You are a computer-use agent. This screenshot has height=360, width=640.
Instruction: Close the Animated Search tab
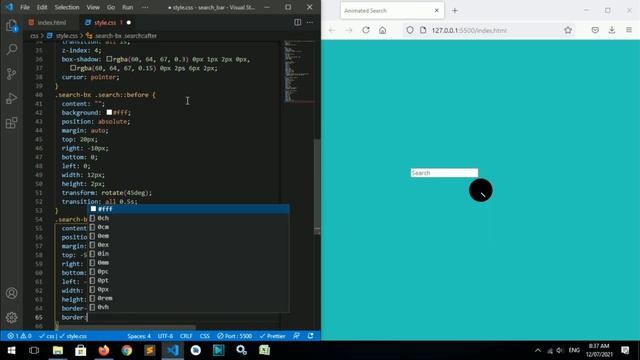(x=436, y=11)
